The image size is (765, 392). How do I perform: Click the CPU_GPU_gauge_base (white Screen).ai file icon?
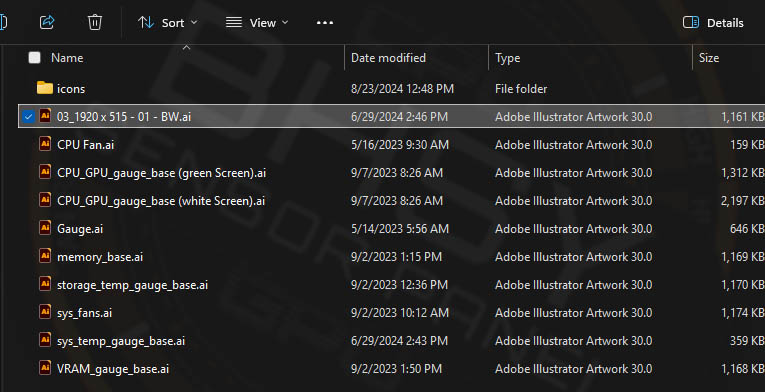click(45, 200)
